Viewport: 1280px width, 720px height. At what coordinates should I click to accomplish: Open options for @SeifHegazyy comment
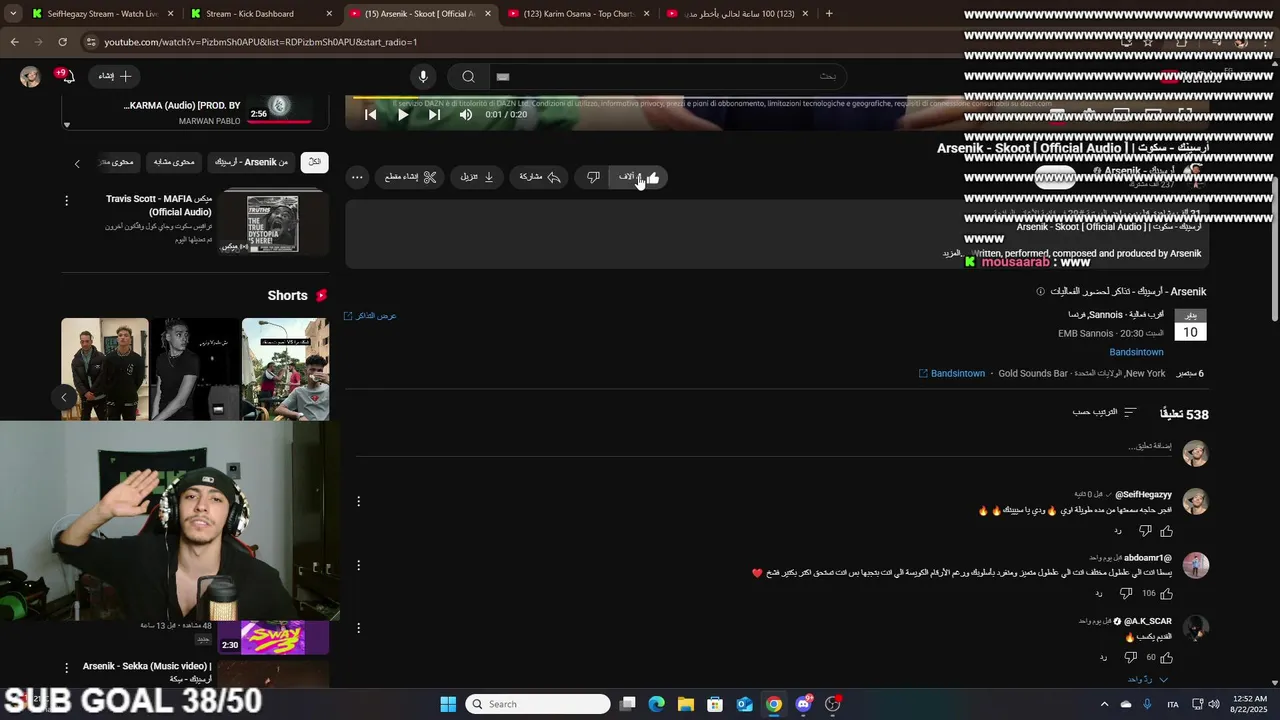[358, 501]
